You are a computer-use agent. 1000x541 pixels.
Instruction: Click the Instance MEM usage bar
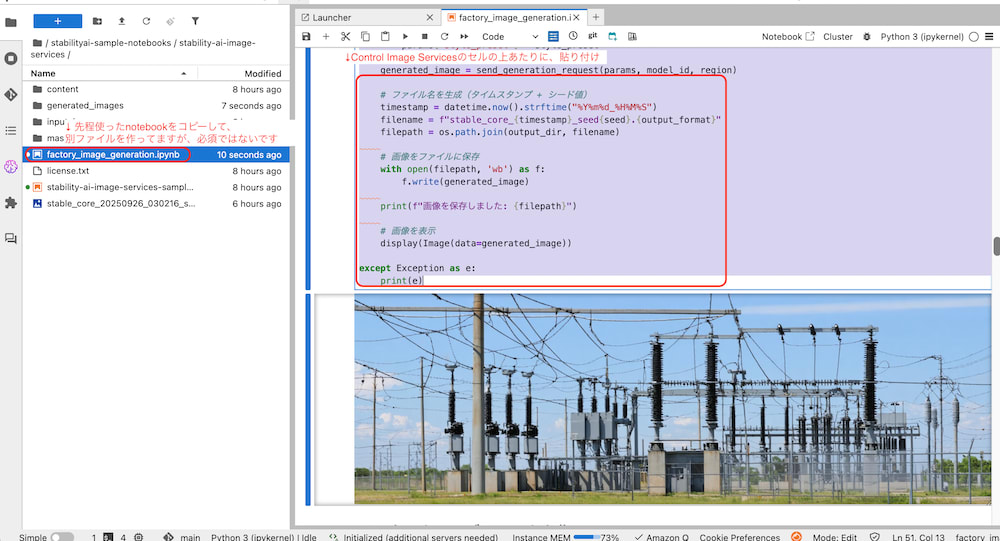pyautogui.click(x=586, y=537)
